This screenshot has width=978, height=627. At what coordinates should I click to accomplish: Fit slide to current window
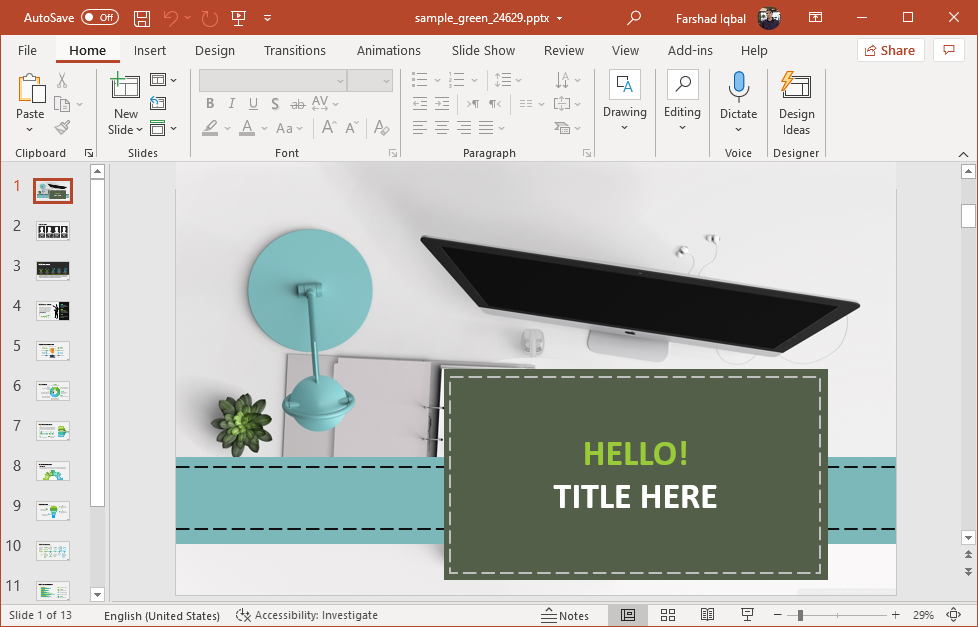click(953, 615)
